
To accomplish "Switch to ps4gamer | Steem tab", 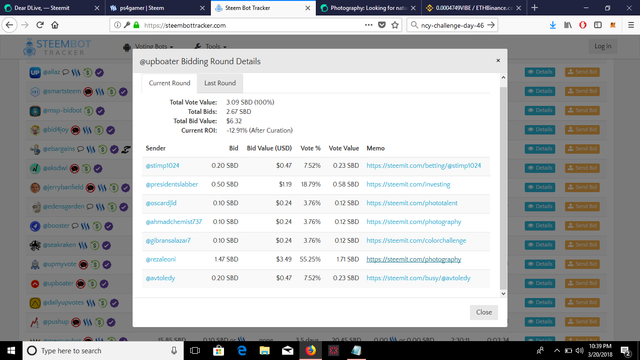I will (157, 8).
